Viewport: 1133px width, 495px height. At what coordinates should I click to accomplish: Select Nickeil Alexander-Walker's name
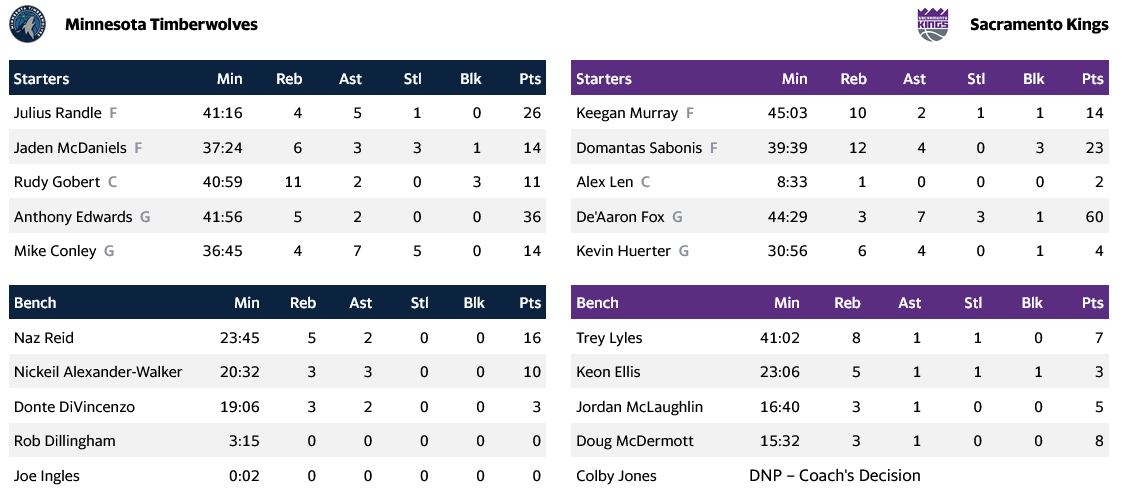[x=98, y=372]
